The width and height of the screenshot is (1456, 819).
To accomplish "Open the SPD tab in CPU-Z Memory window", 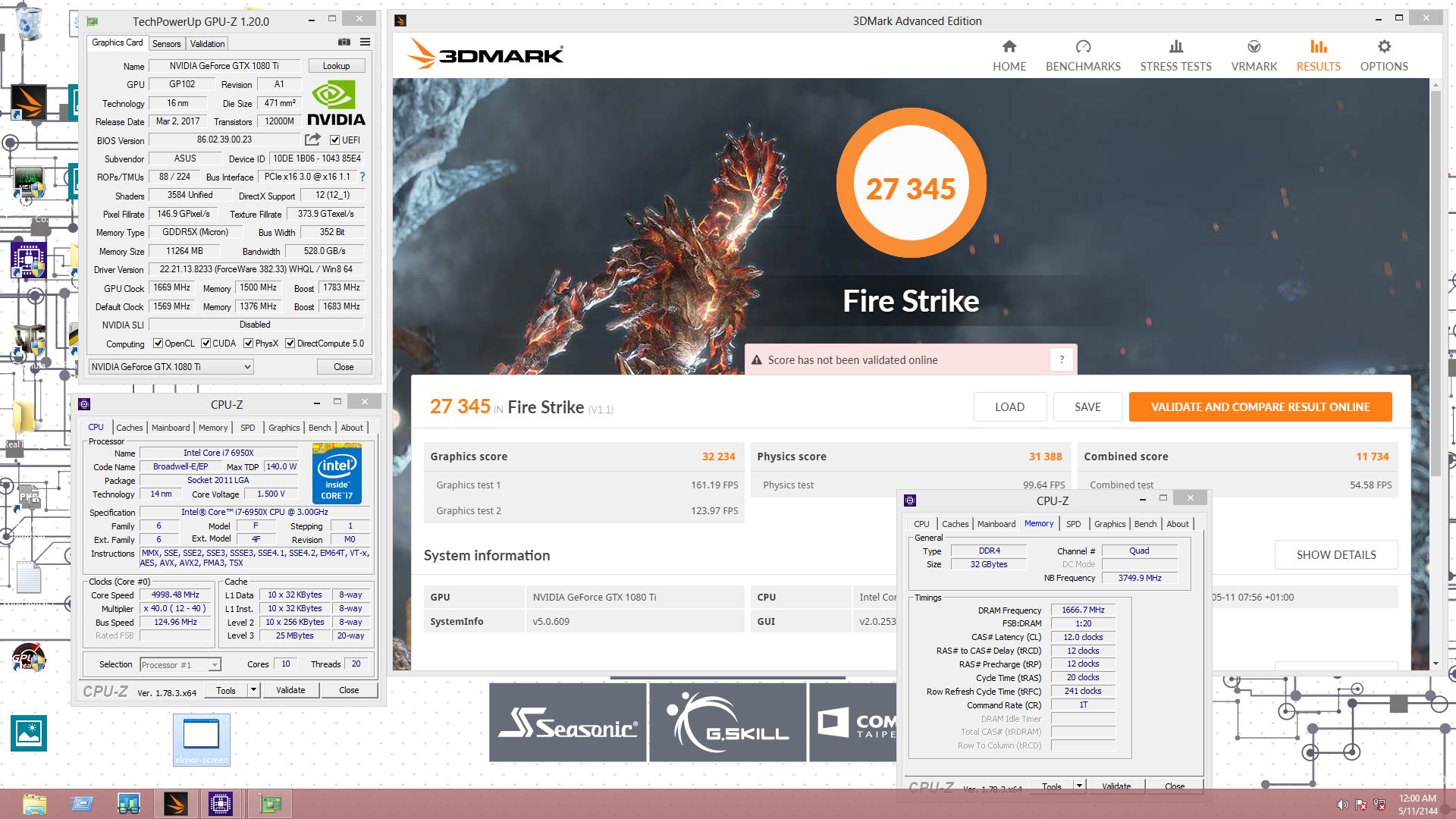I will point(1073,524).
